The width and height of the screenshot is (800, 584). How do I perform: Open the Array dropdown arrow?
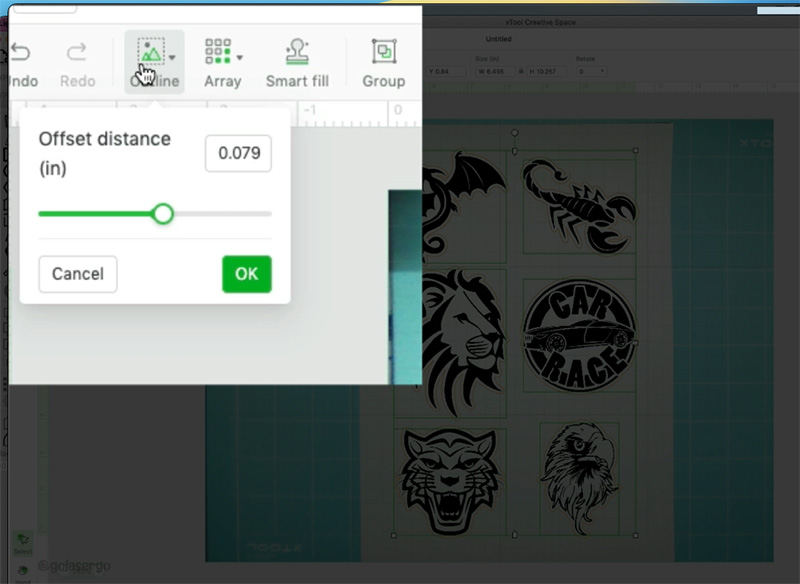(x=240, y=58)
